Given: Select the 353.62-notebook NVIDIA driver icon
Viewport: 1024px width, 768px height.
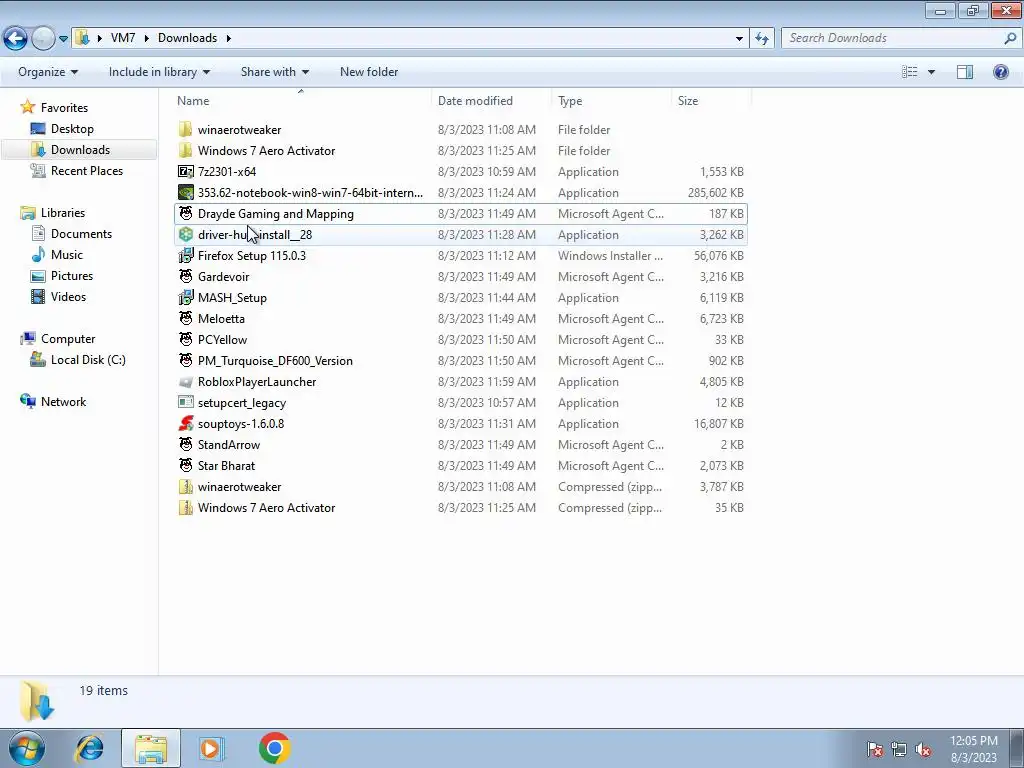Looking at the screenshot, I should (185, 193).
